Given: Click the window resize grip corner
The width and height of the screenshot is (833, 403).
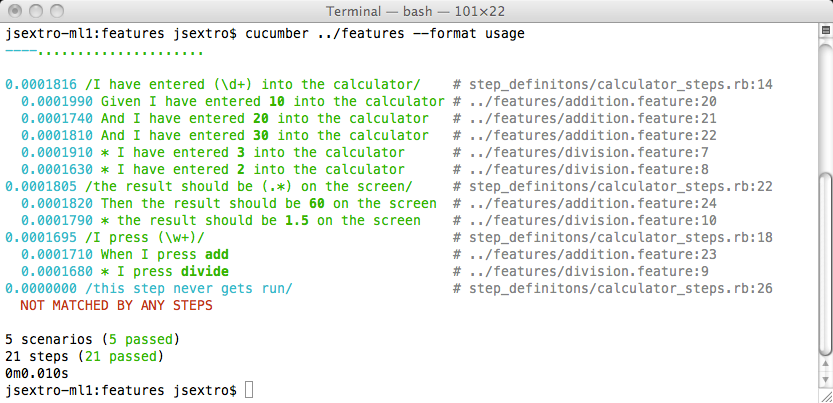Looking at the screenshot, I should tap(826, 396).
